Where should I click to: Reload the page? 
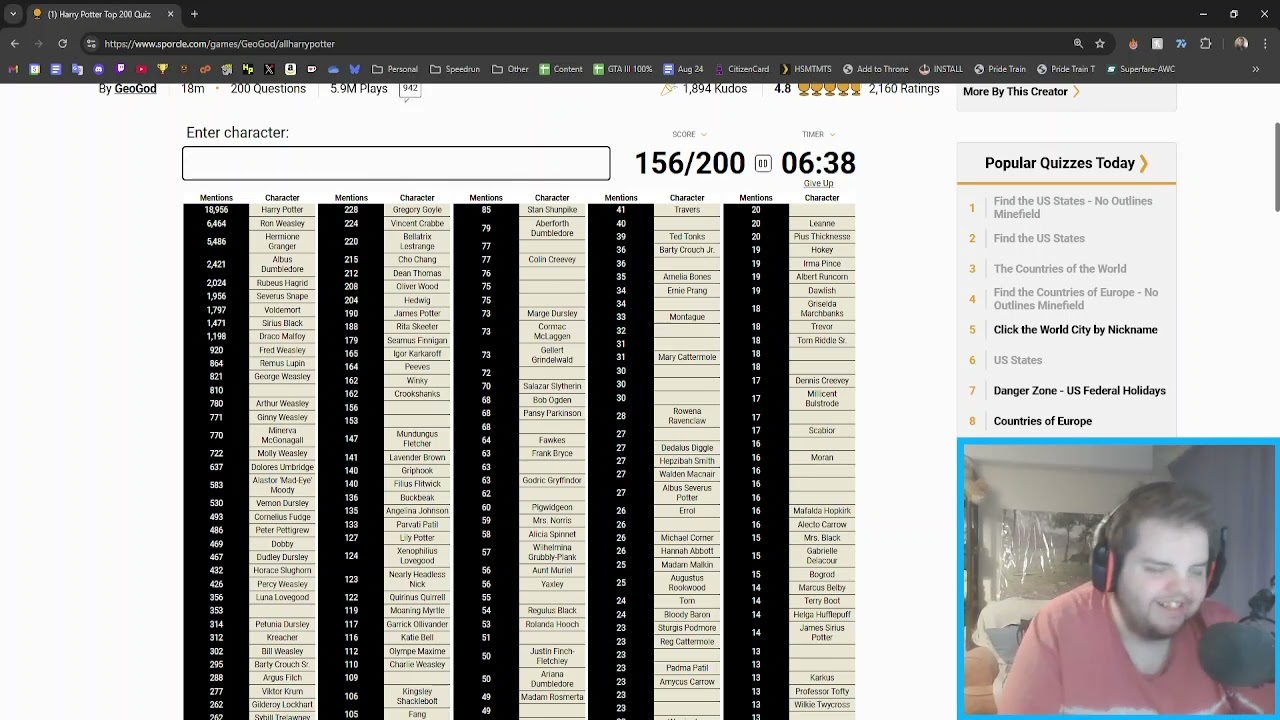tap(62, 44)
